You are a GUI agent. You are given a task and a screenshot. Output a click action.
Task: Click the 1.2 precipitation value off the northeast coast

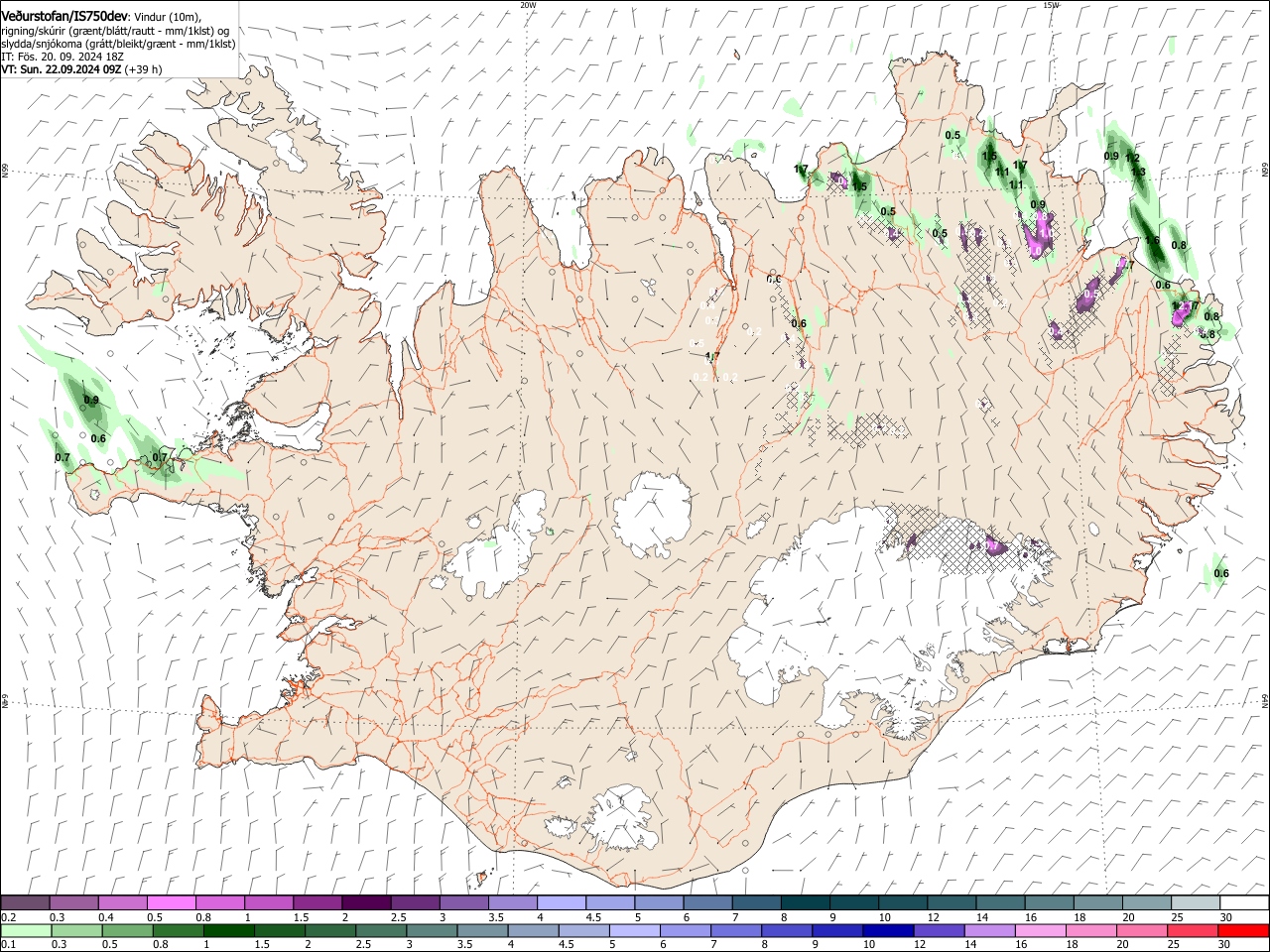1132,160
